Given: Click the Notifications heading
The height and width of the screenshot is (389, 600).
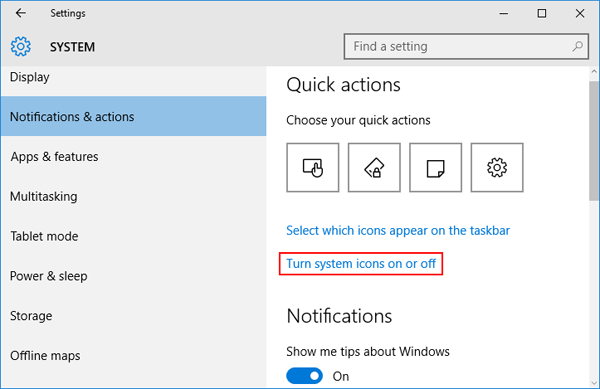Looking at the screenshot, I should (339, 316).
